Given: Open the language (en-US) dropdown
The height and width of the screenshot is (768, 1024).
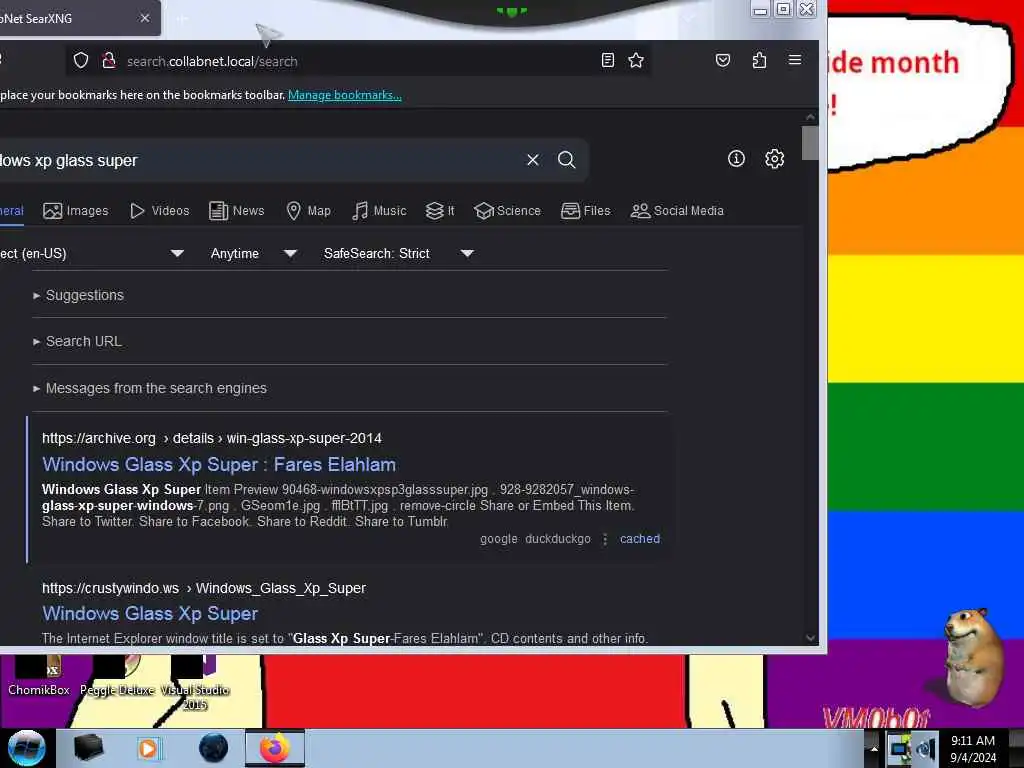Looking at the screenshot, I should [x=91, y=253].
